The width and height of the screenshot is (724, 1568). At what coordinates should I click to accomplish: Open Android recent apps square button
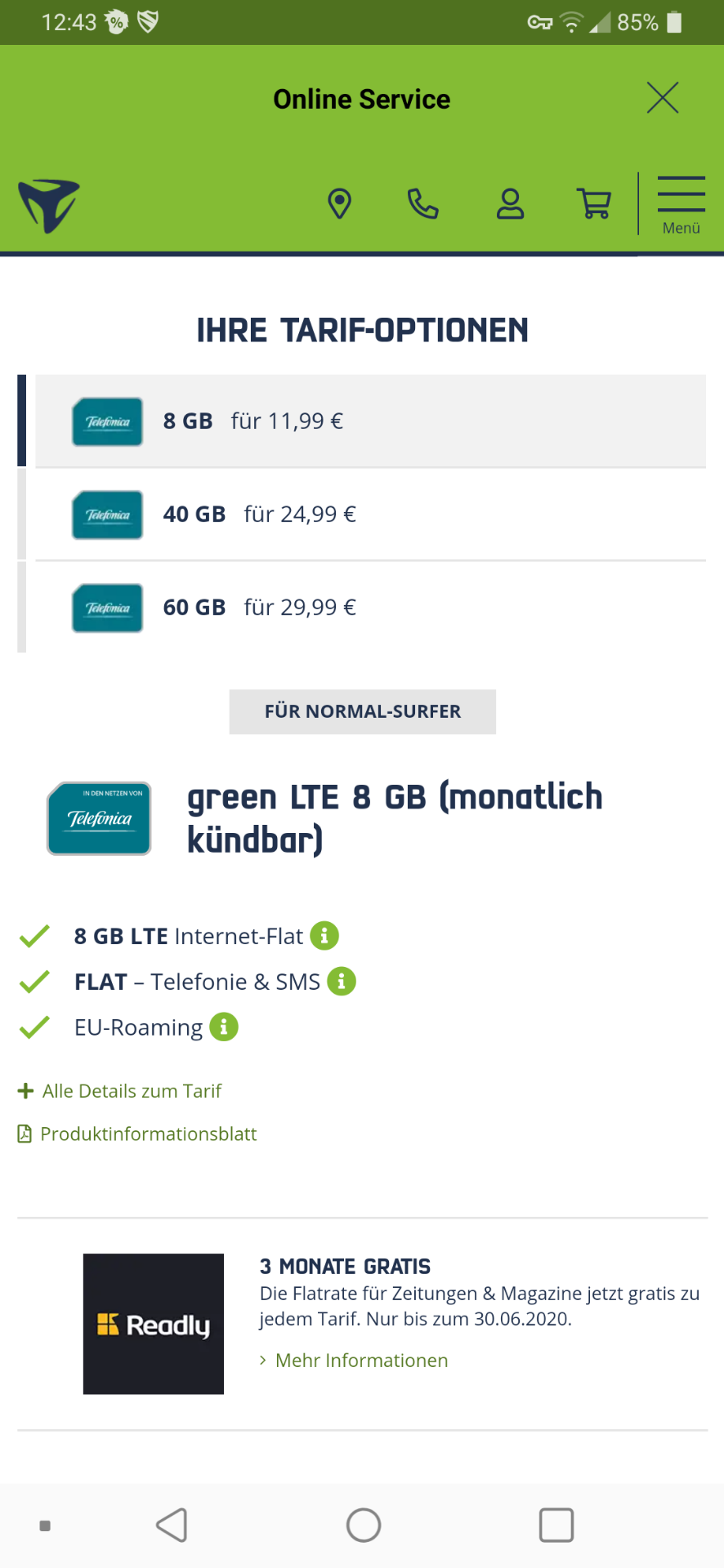pos(556,1525)
